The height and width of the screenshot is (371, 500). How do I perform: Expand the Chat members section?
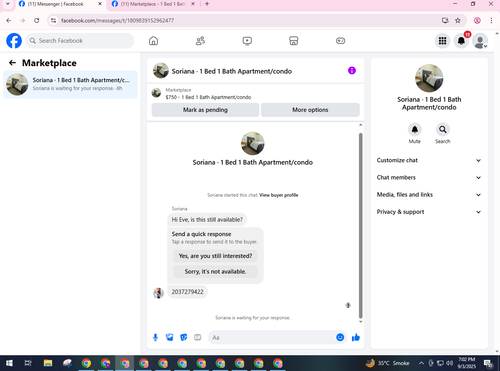(x=429, y=177)
